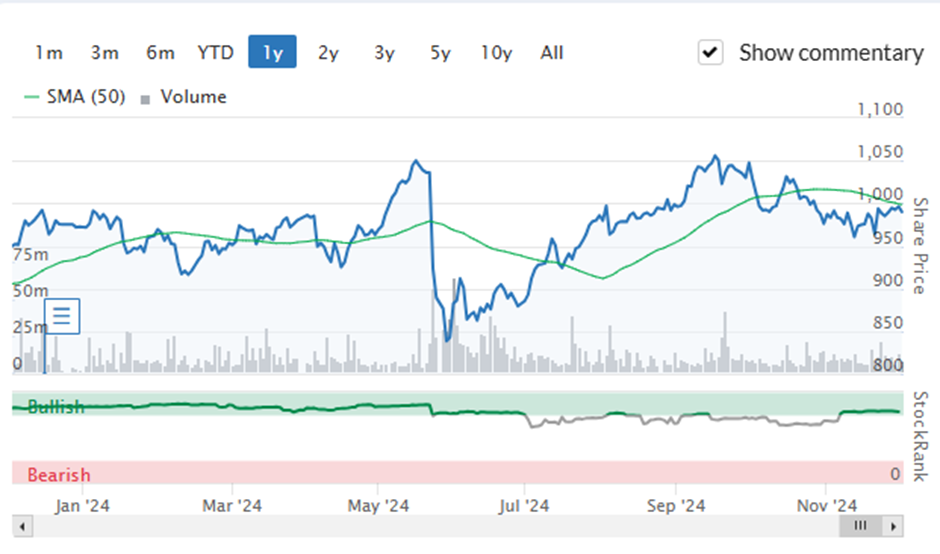Switch chart to 5y range
The image size is (940, 554).
click(440, 53)
